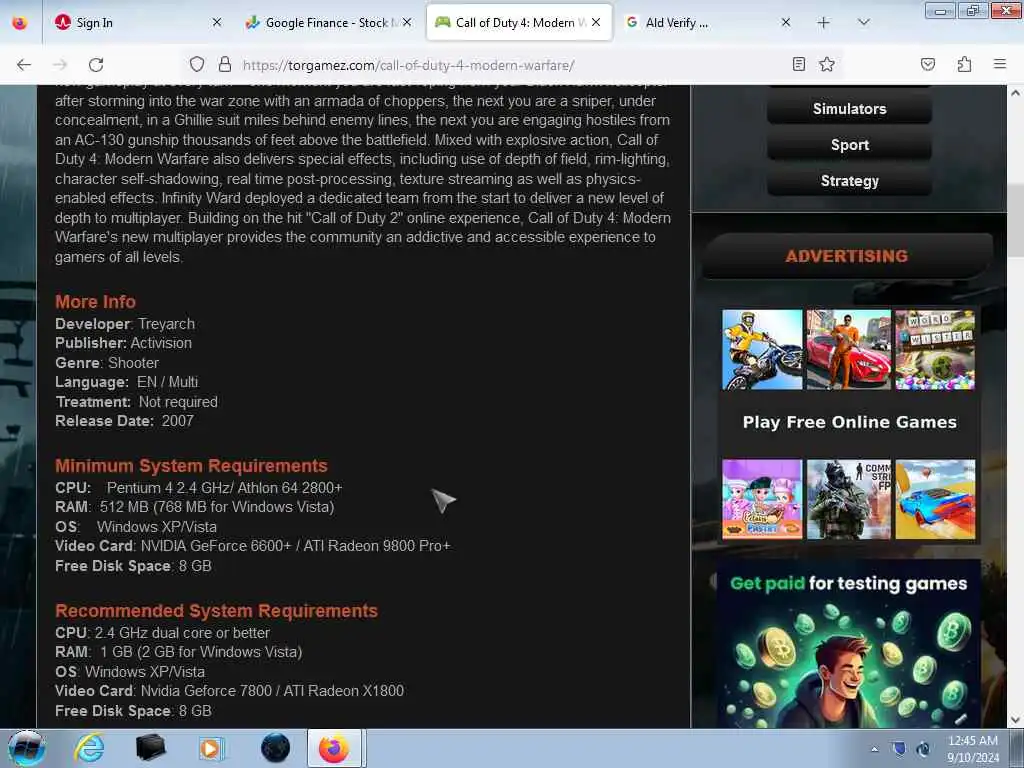
Task: Show hidden system tray icons
Action: tap(874, 749)
